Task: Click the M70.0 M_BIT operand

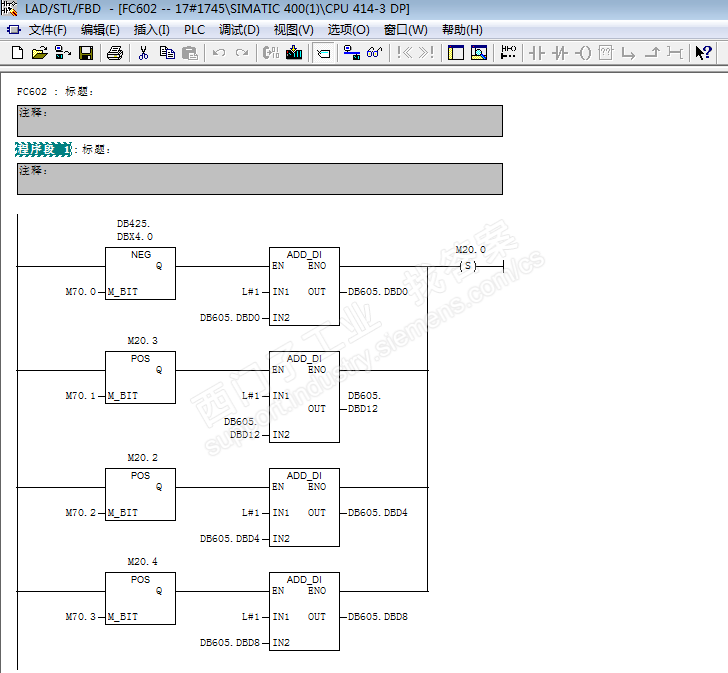Action: tap(81, 292)
